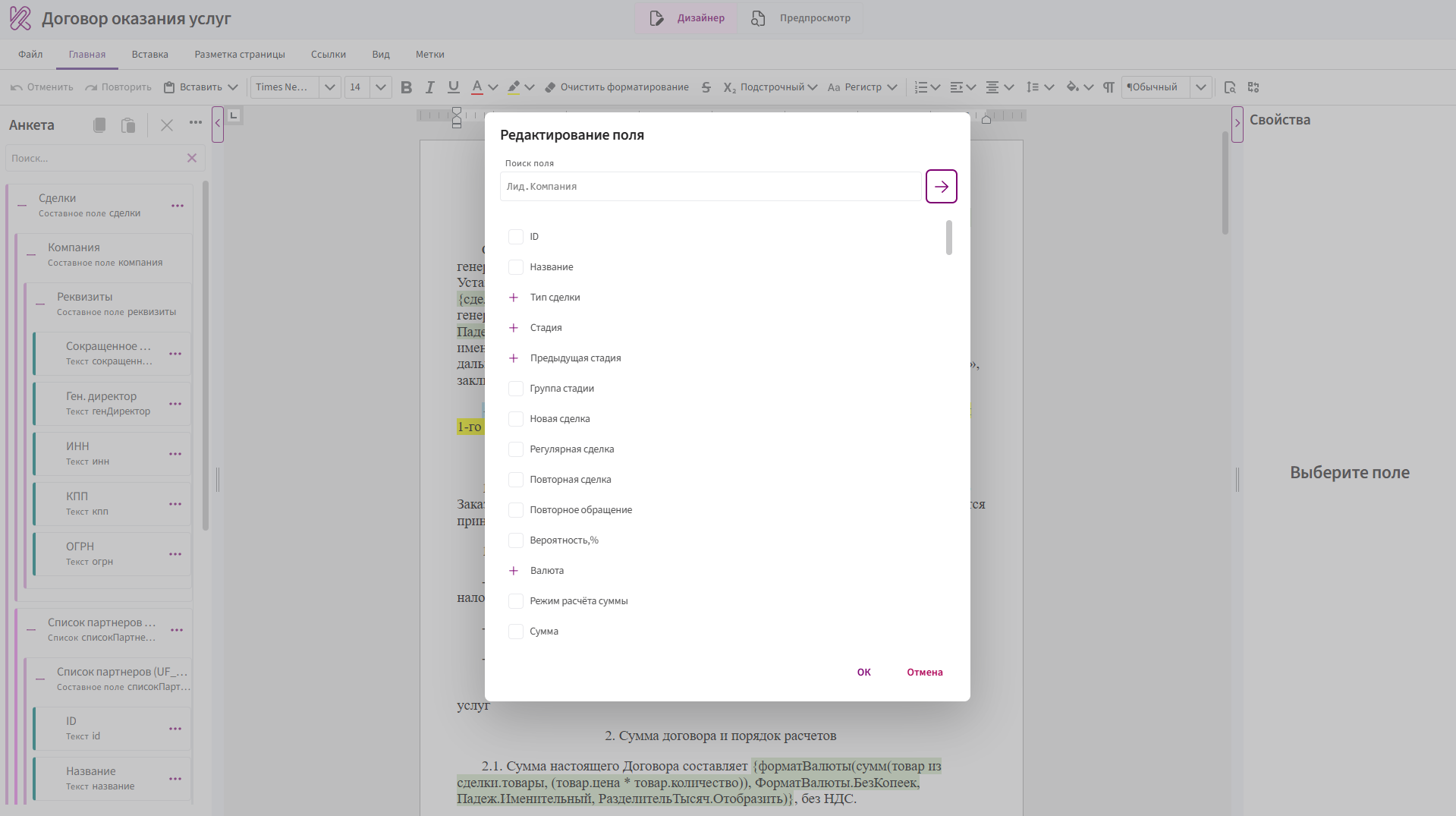Open the font color picker arrow
The height and width of the screenshot is (816, 1456).
493,87
